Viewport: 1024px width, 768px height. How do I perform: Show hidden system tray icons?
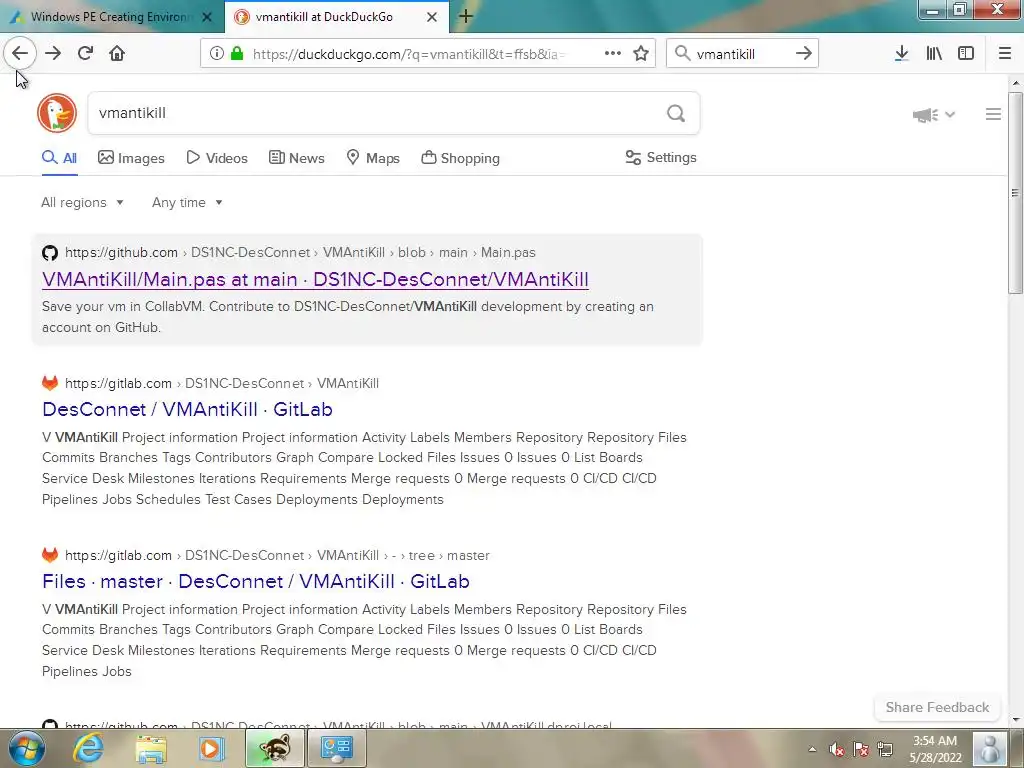[x=812, y=749]
